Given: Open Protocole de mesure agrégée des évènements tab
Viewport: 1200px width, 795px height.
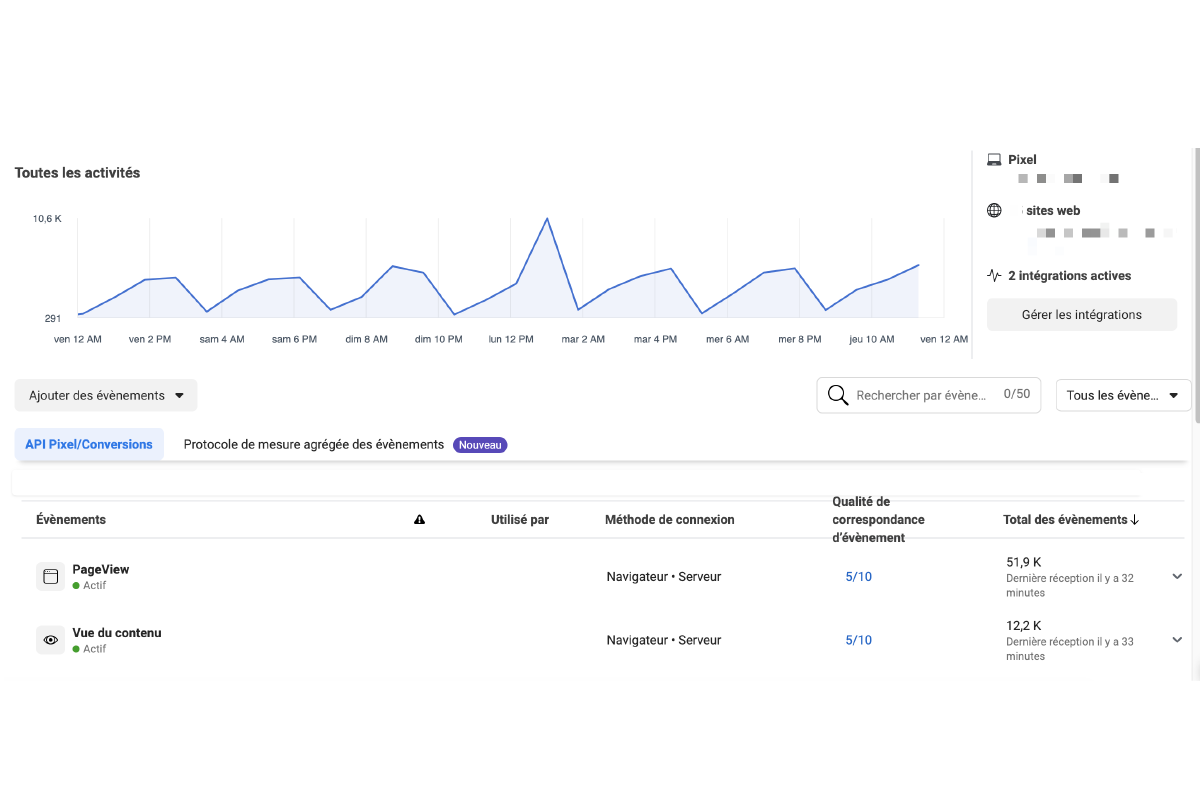Looking at the screenshot, I should [313, 444].
